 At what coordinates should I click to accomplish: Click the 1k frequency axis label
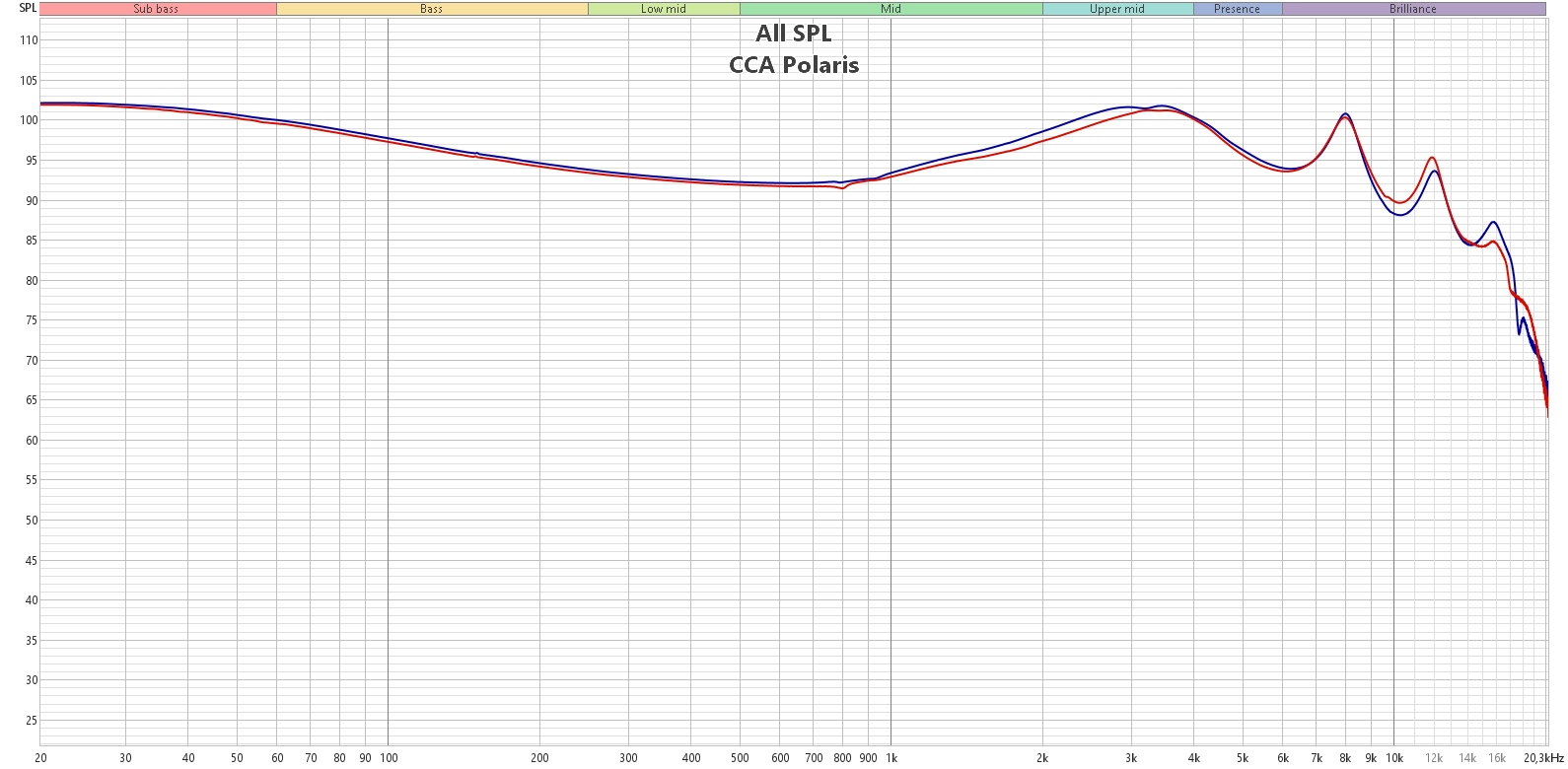[x=891, y=758]
